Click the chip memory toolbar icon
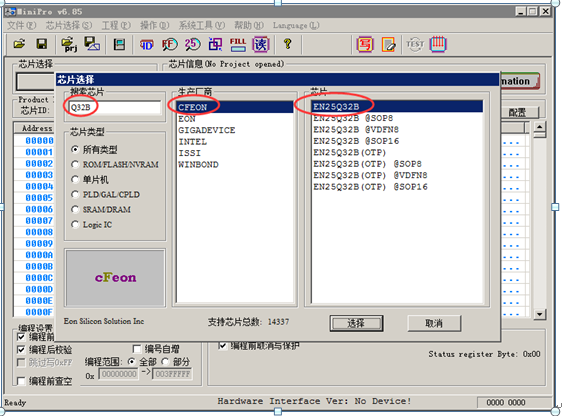This screenshot has width=562, height=416. point(119,44)
